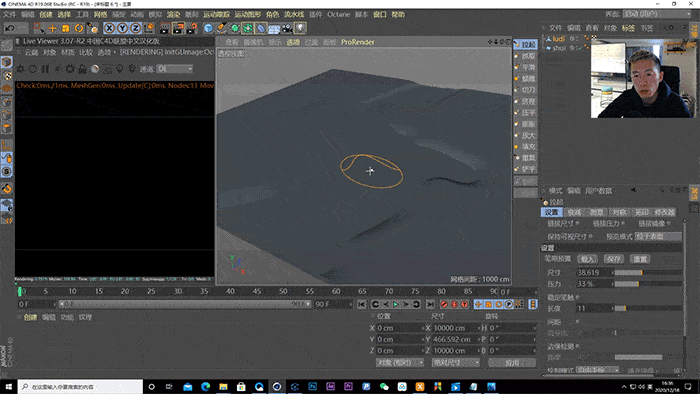
Task: Click Live Viewer render lock icon
Action: click(x=82, y=69)
